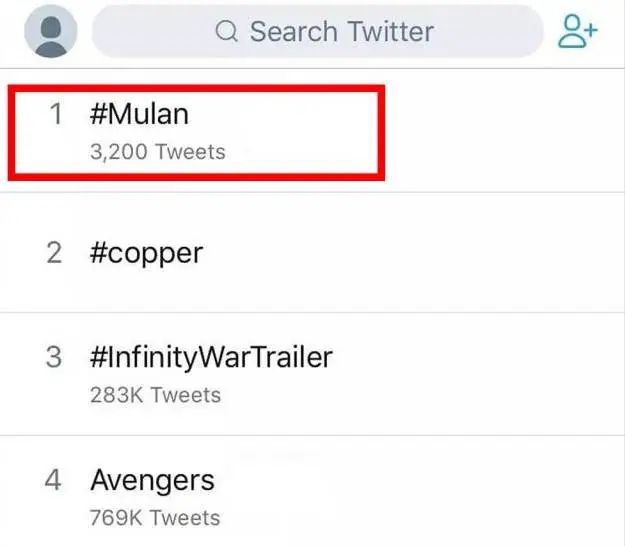
Task: Click empty area right of #Mulan row
Action: coord(504,132)
